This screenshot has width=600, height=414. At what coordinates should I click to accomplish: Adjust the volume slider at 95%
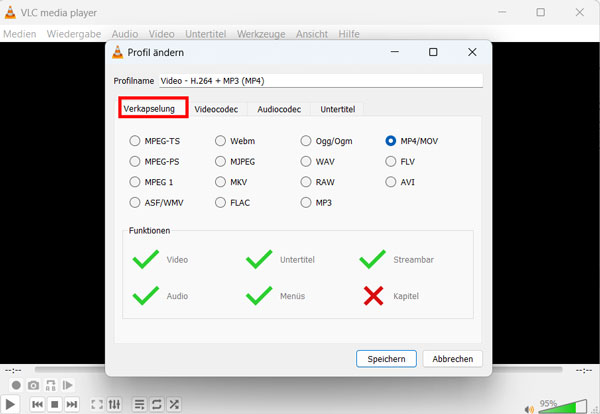562,406
